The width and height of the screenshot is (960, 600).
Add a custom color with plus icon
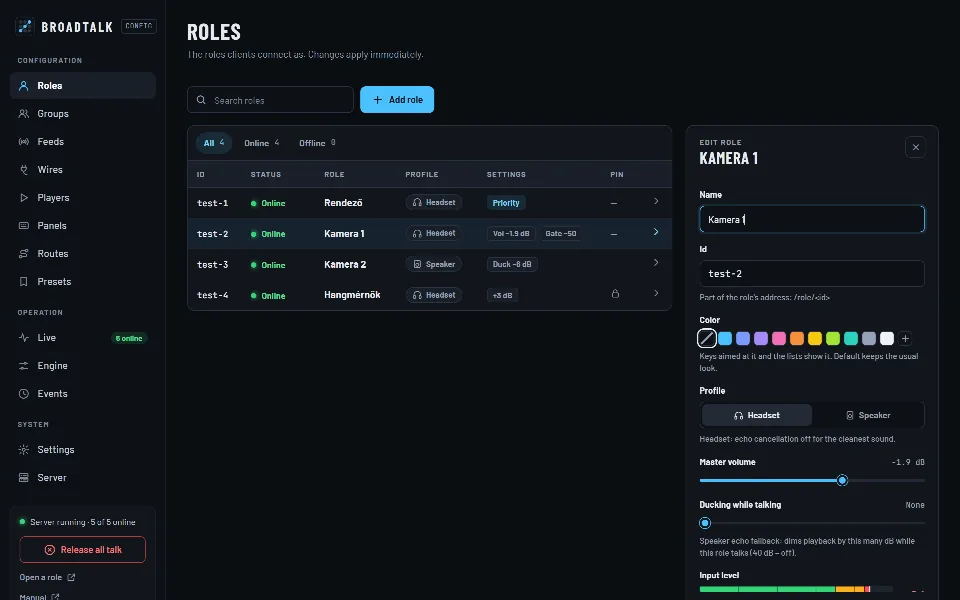(905, 339)
